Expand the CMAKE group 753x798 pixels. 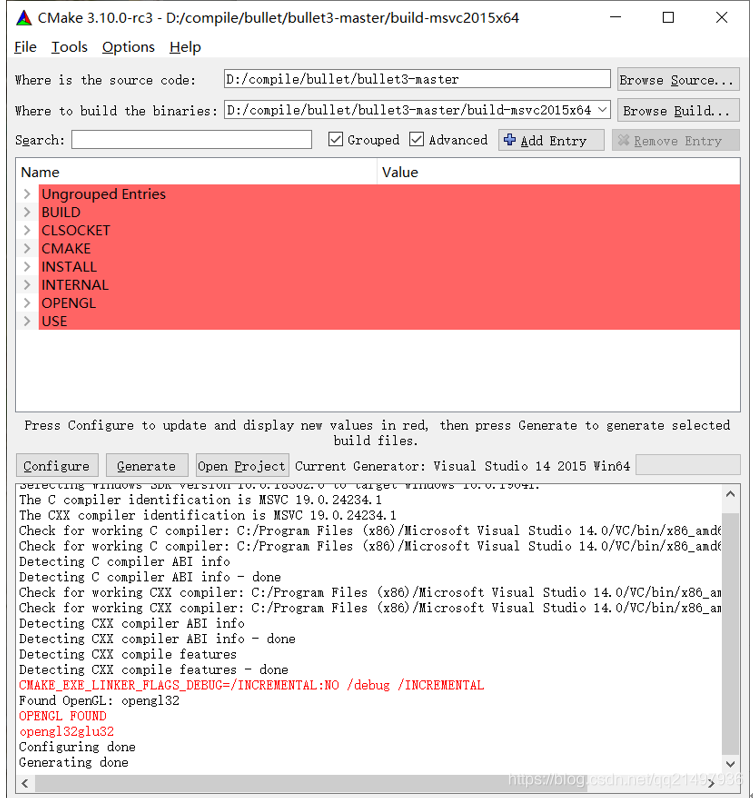[x=27, y=248]
